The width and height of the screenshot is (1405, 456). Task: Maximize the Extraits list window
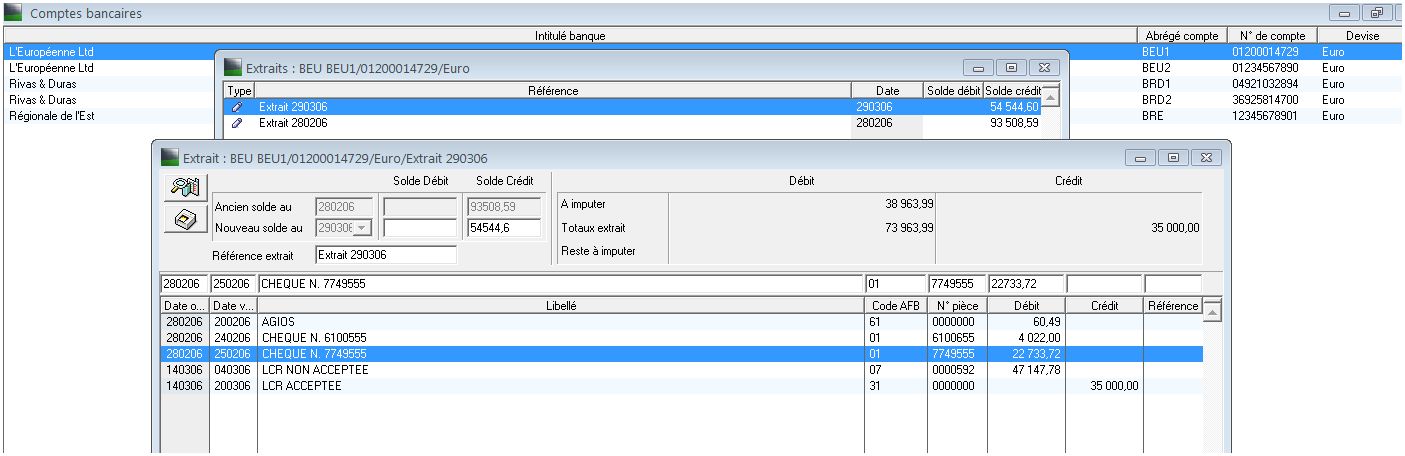(x=1011, y=68)
